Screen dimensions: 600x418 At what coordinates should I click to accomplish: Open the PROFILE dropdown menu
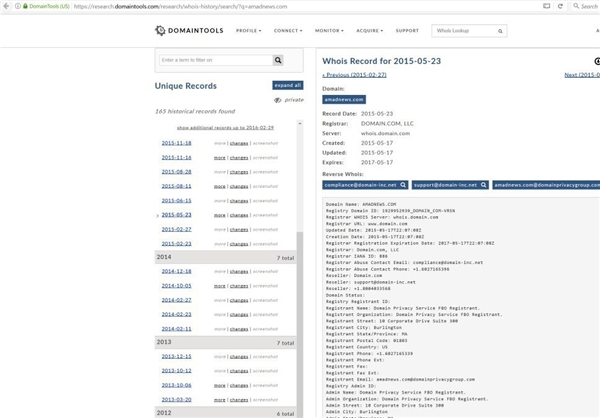[248, 31]
